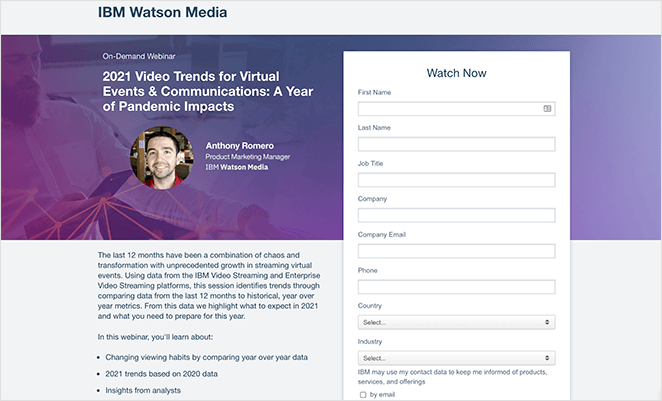Click the 'IBM may use my contact data' notice
662x401 pixels.
click(x=452, y=377)
